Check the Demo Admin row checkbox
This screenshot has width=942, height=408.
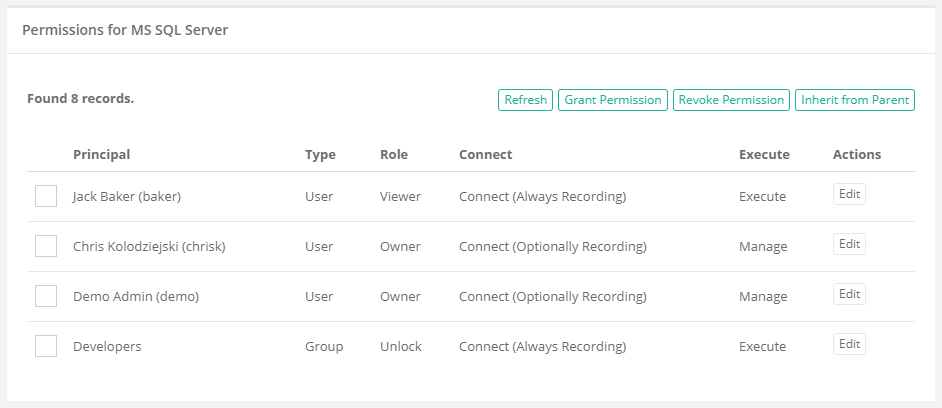coord(46,296)
